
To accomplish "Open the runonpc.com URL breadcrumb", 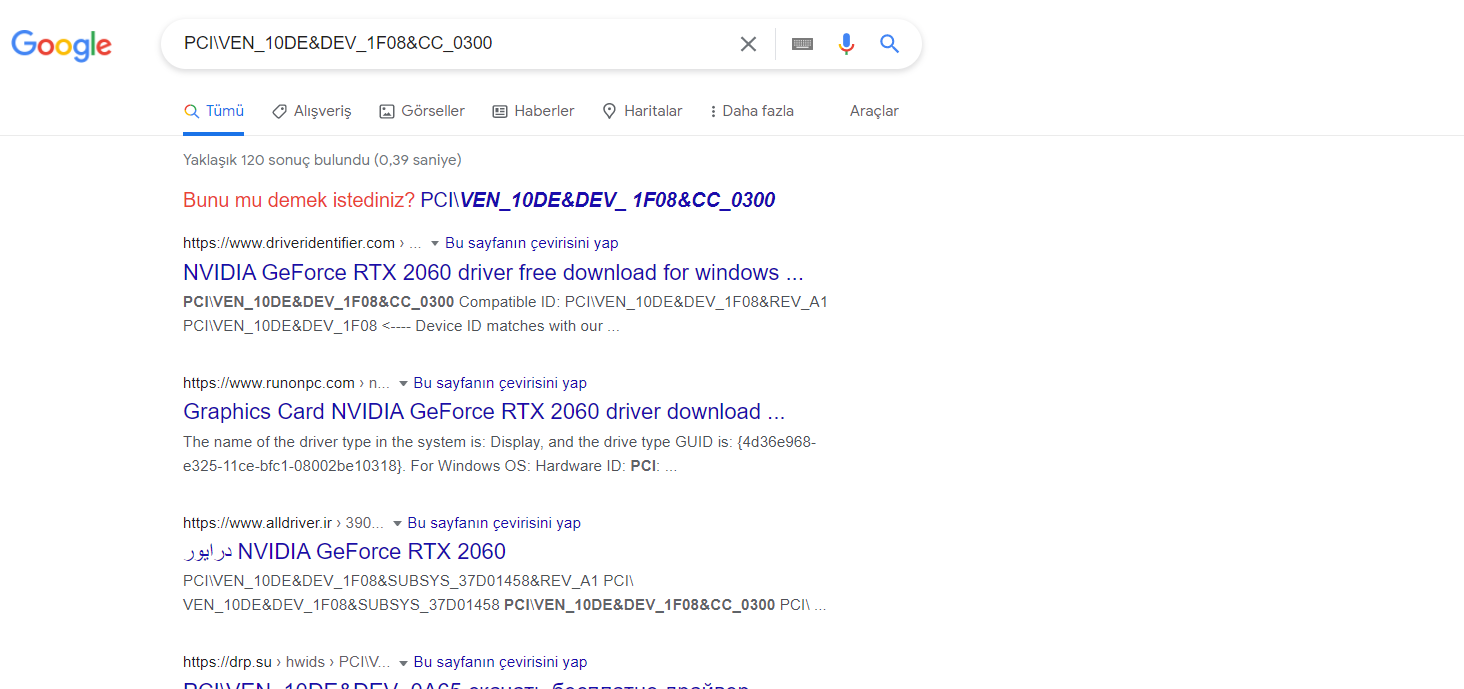I will pyautogui.click(x=286, y=383).
